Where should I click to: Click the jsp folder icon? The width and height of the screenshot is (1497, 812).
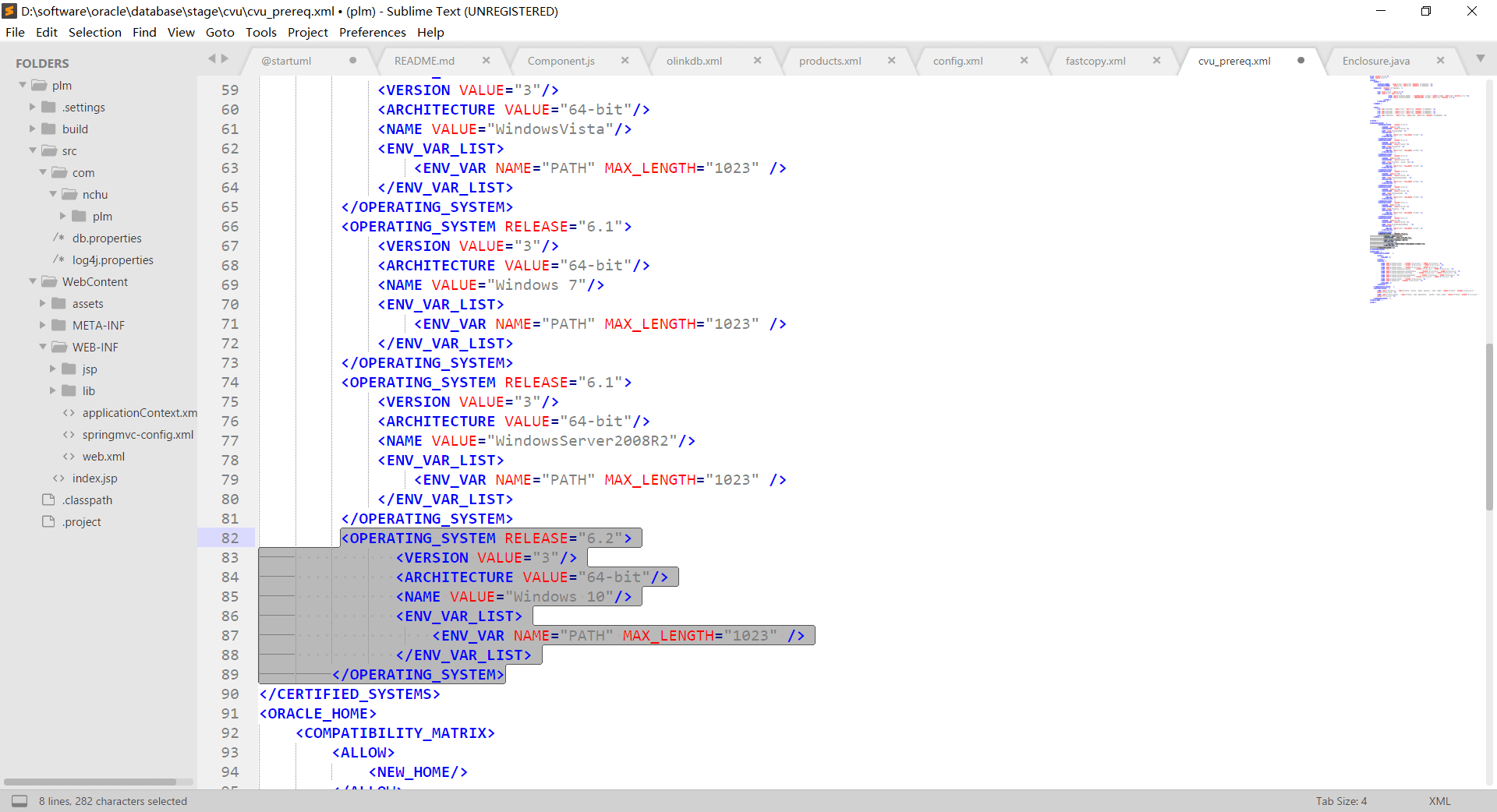point(69,369)
